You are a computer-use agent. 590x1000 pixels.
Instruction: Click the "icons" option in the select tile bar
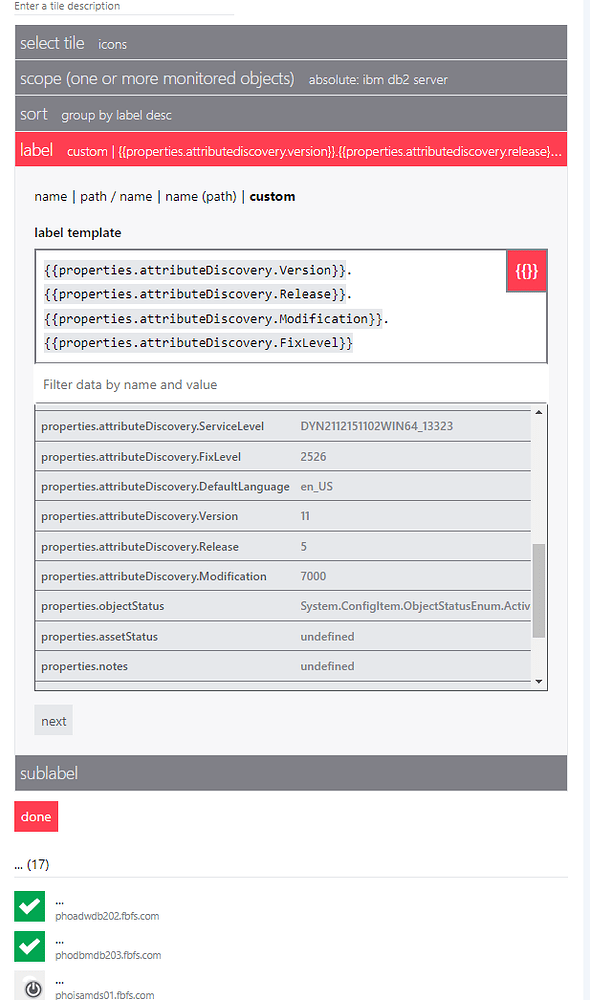pos(112,44)
